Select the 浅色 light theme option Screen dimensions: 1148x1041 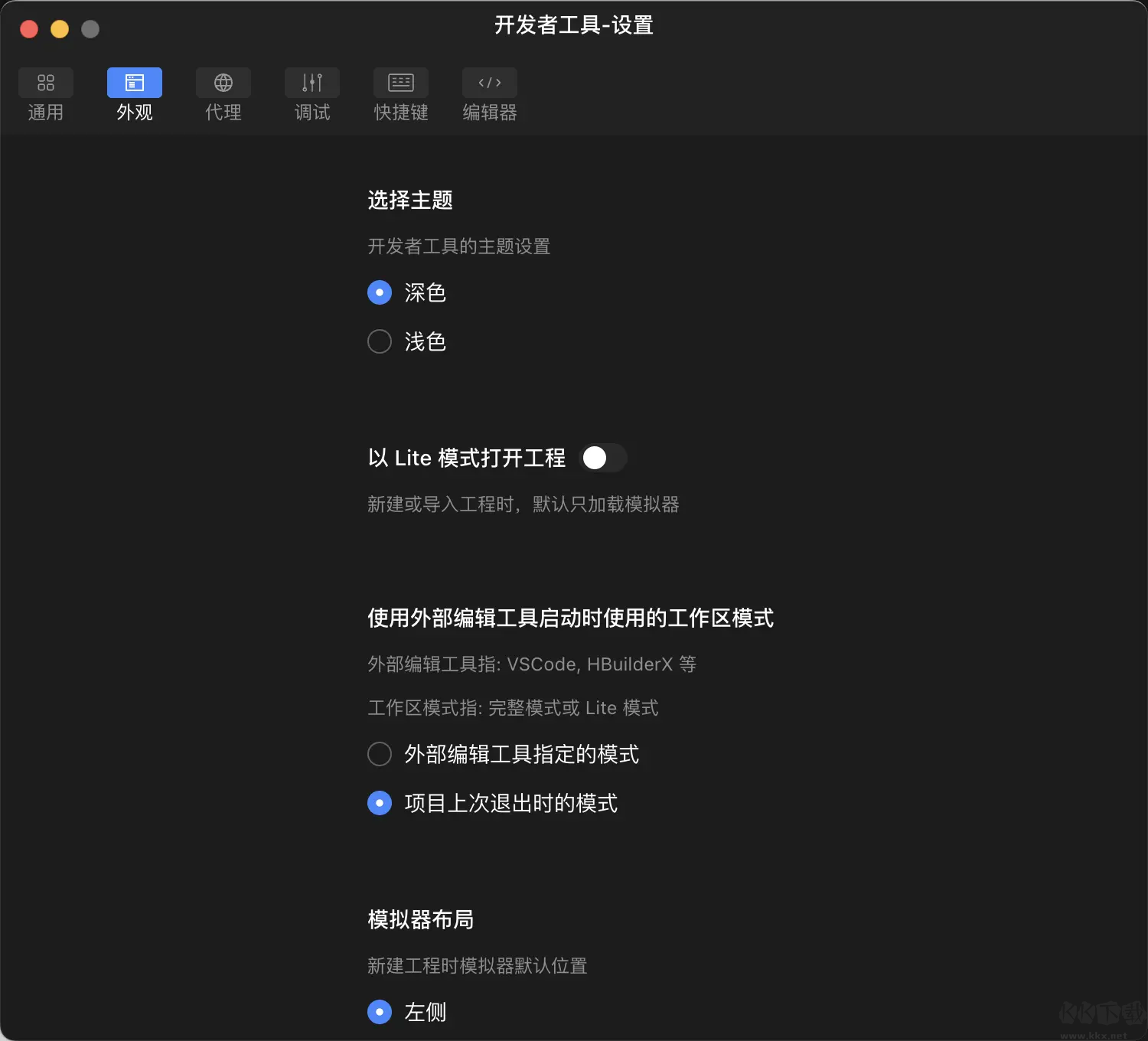[x=379, y=341]
